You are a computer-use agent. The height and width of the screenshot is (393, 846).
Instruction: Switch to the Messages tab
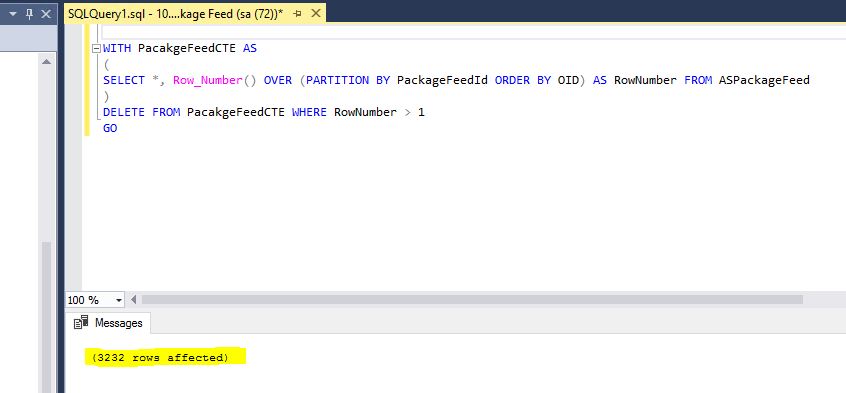[x=108, y=323]
